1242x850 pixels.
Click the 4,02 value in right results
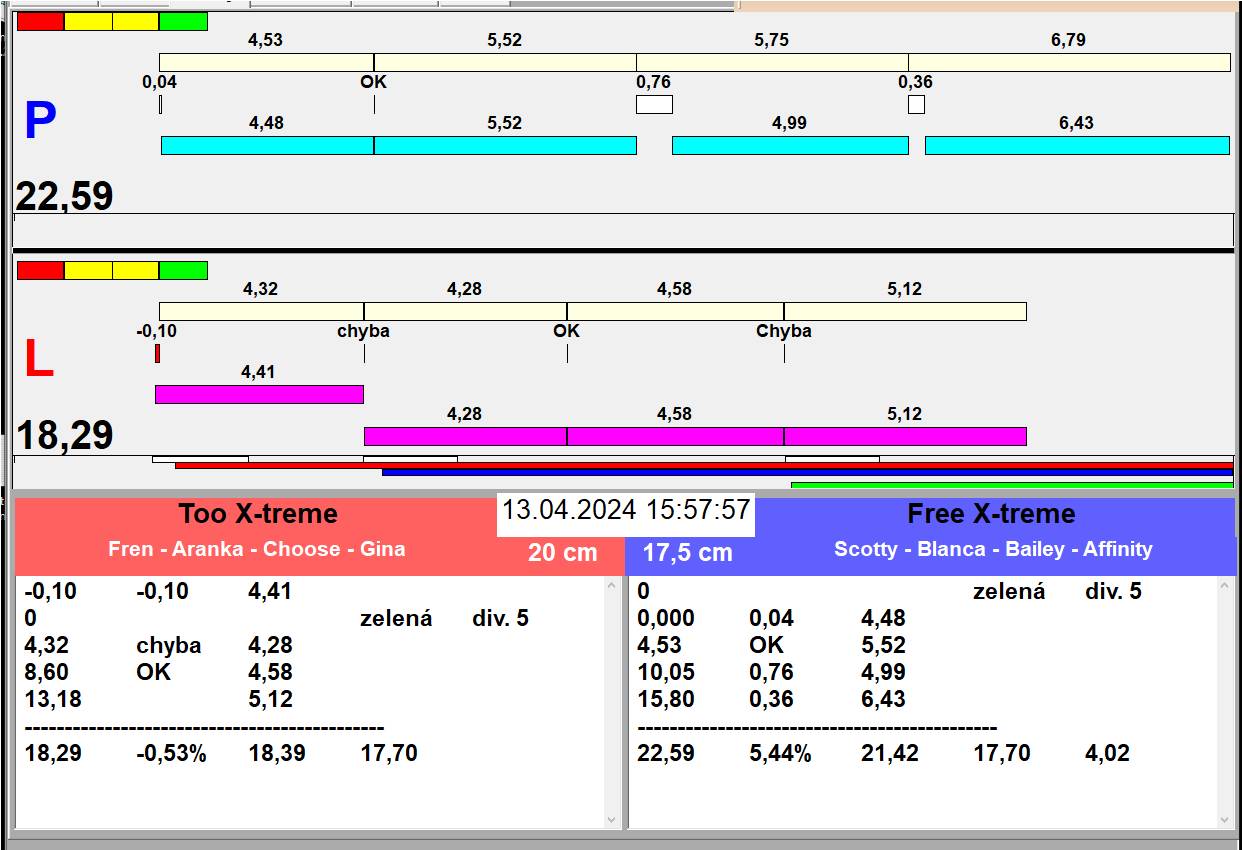pyautogui.click(x=1107, y=753)
